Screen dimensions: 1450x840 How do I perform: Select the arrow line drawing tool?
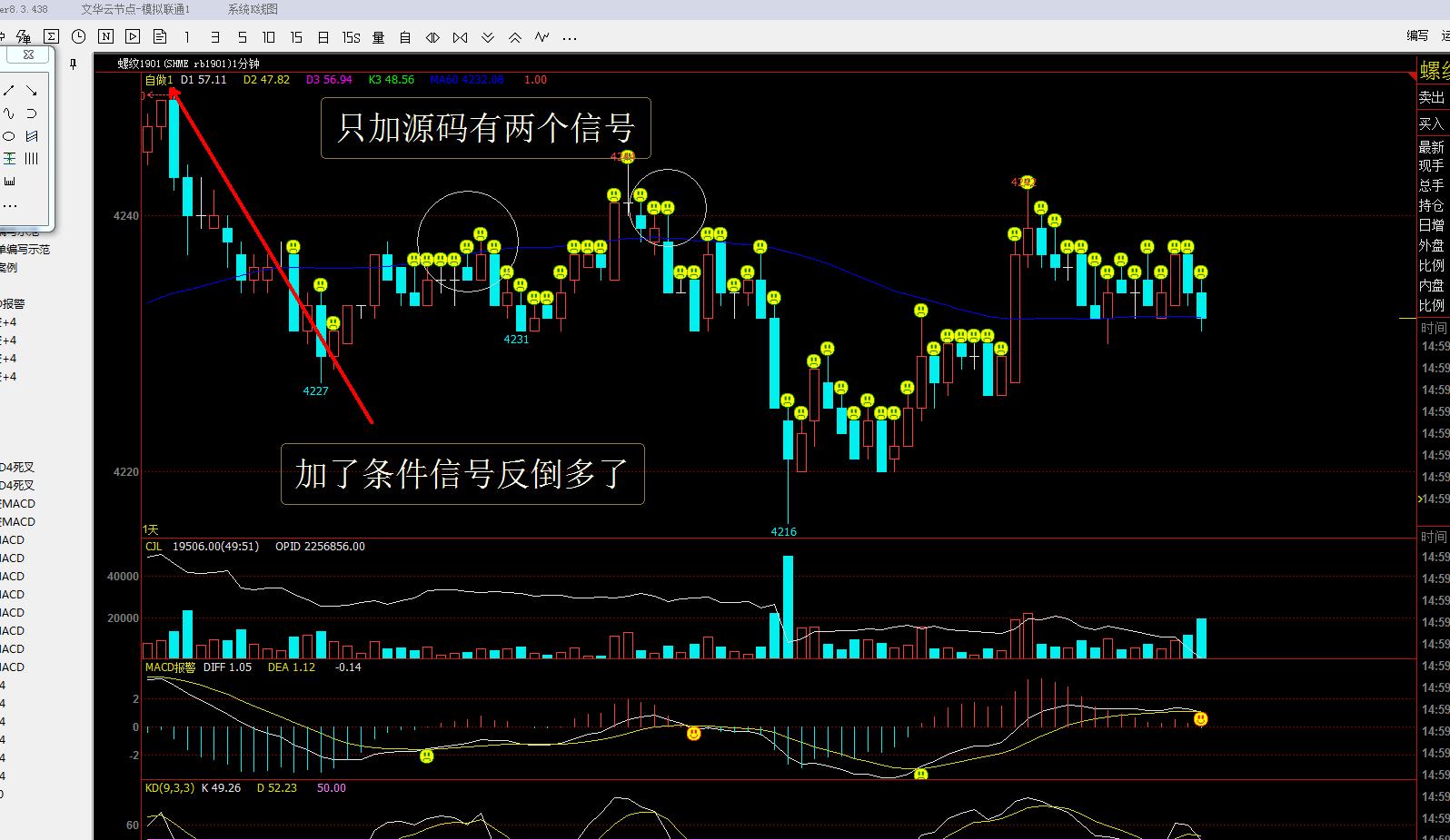[31, 91]
